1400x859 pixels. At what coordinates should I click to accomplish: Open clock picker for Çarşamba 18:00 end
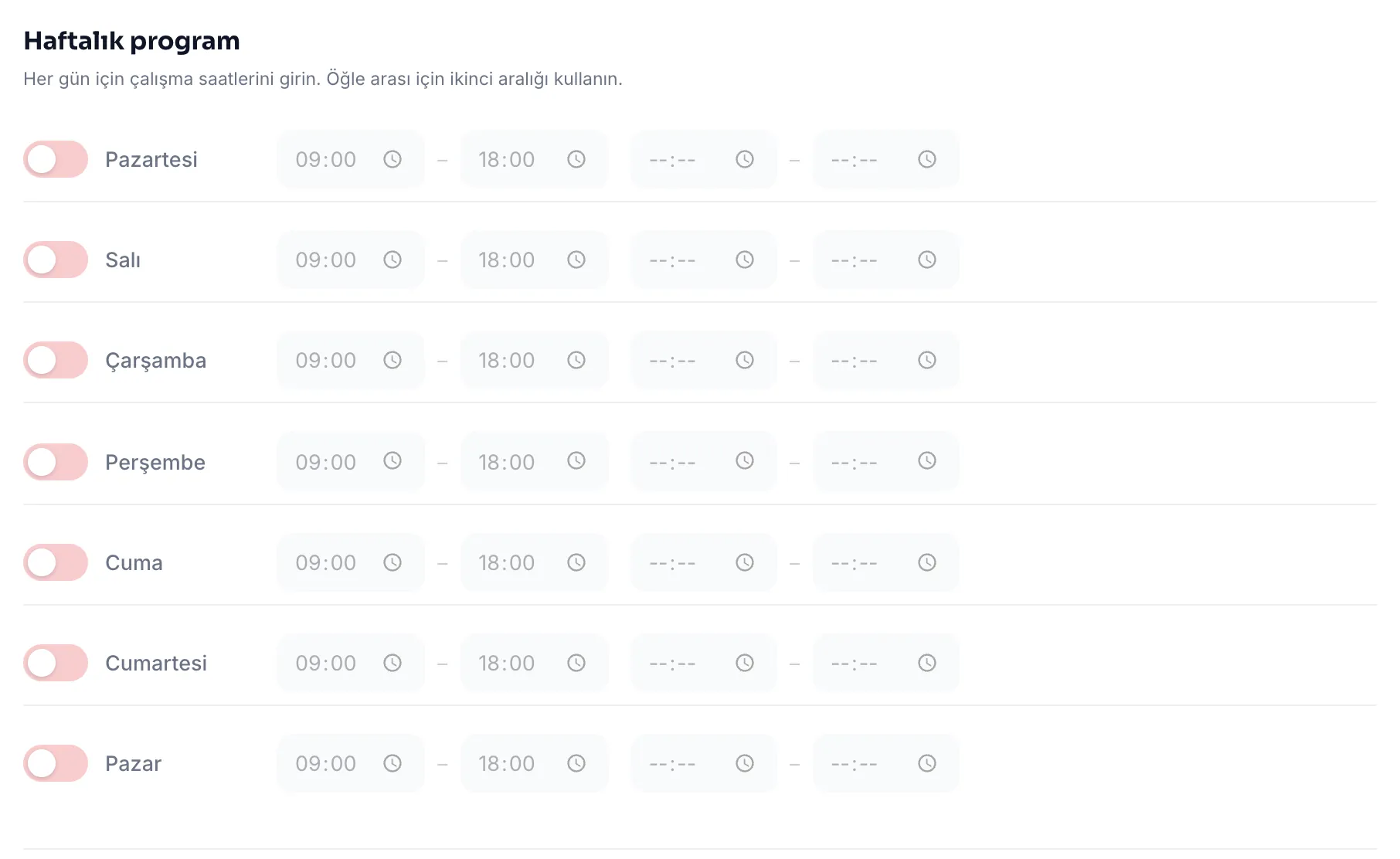point(576,360)
